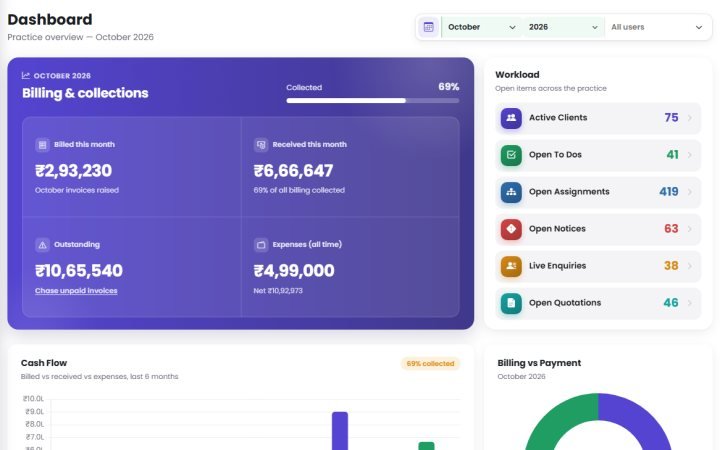This screenshot has height=450, width=720.
Task: Click the Cash Flow heading
Action: click(44, 363)
